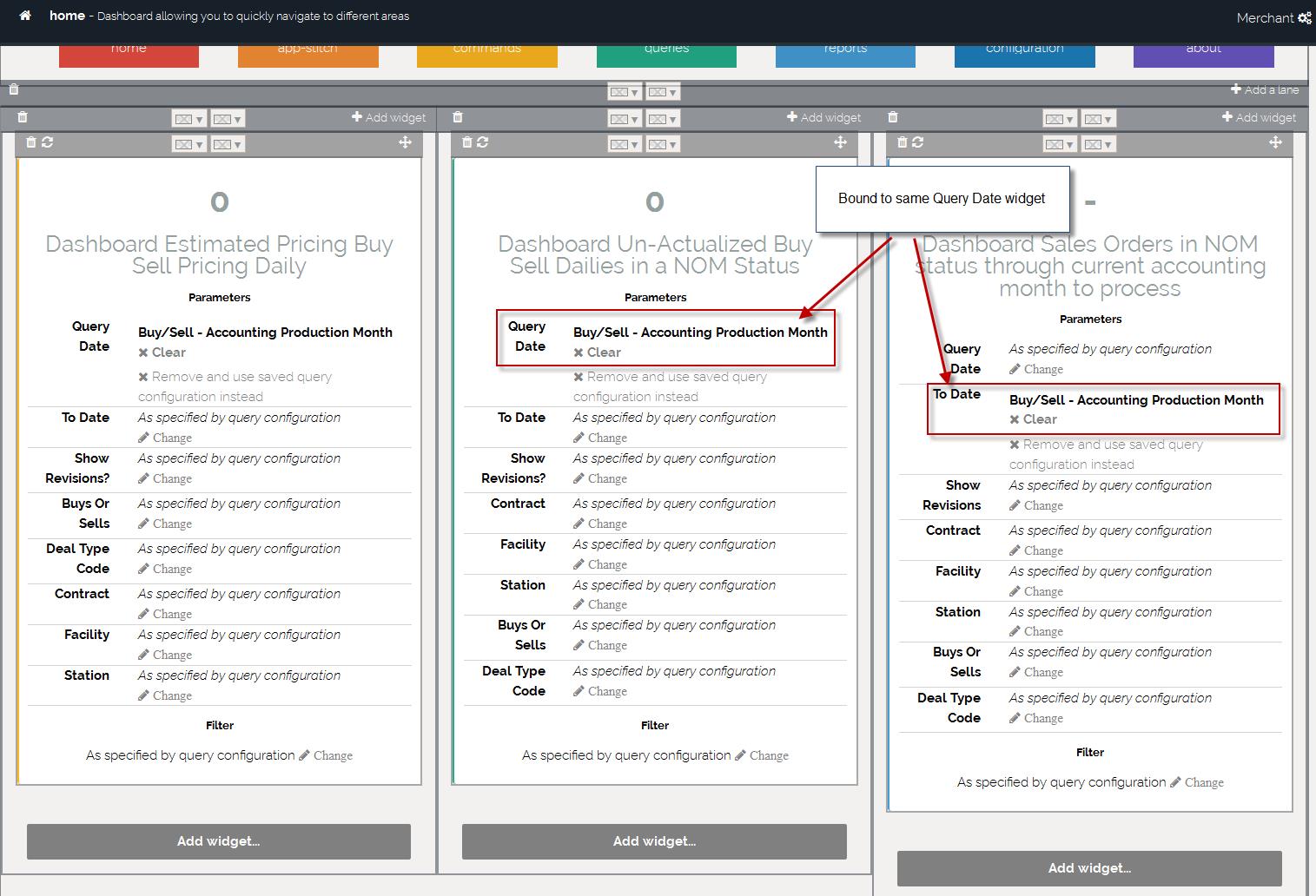This screenshot has width=1316, height=896.
Task: Refresh the Estimated Pricing Buy Sell widget
Action: pos(48,142)
